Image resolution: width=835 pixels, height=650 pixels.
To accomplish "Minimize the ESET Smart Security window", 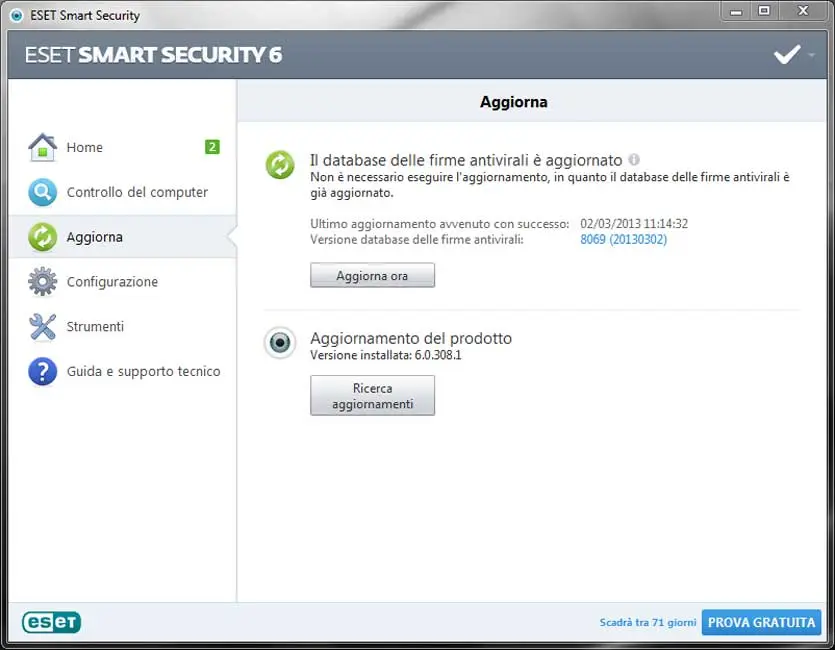I will [x=736, y=12].
